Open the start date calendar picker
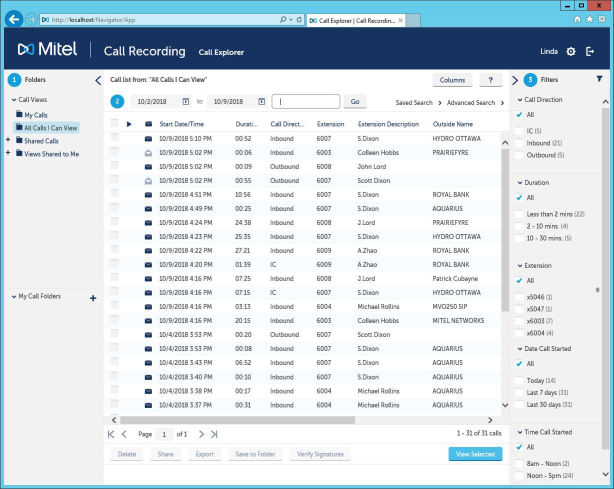Image resolution: width=614 pixels, height=489 pixels. (186, 102)
